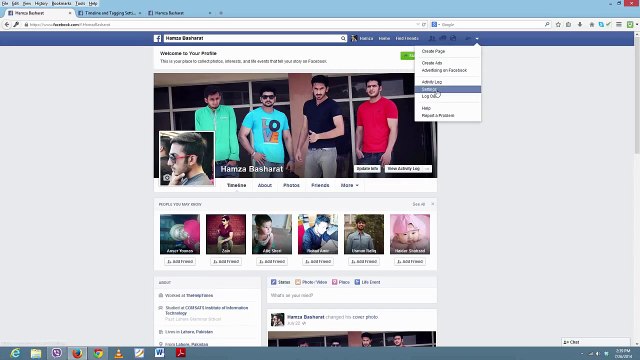The width and height of the screenshot is (640, 360).
Task: Add friend under Amer Younas
Action: click(180, 262)
